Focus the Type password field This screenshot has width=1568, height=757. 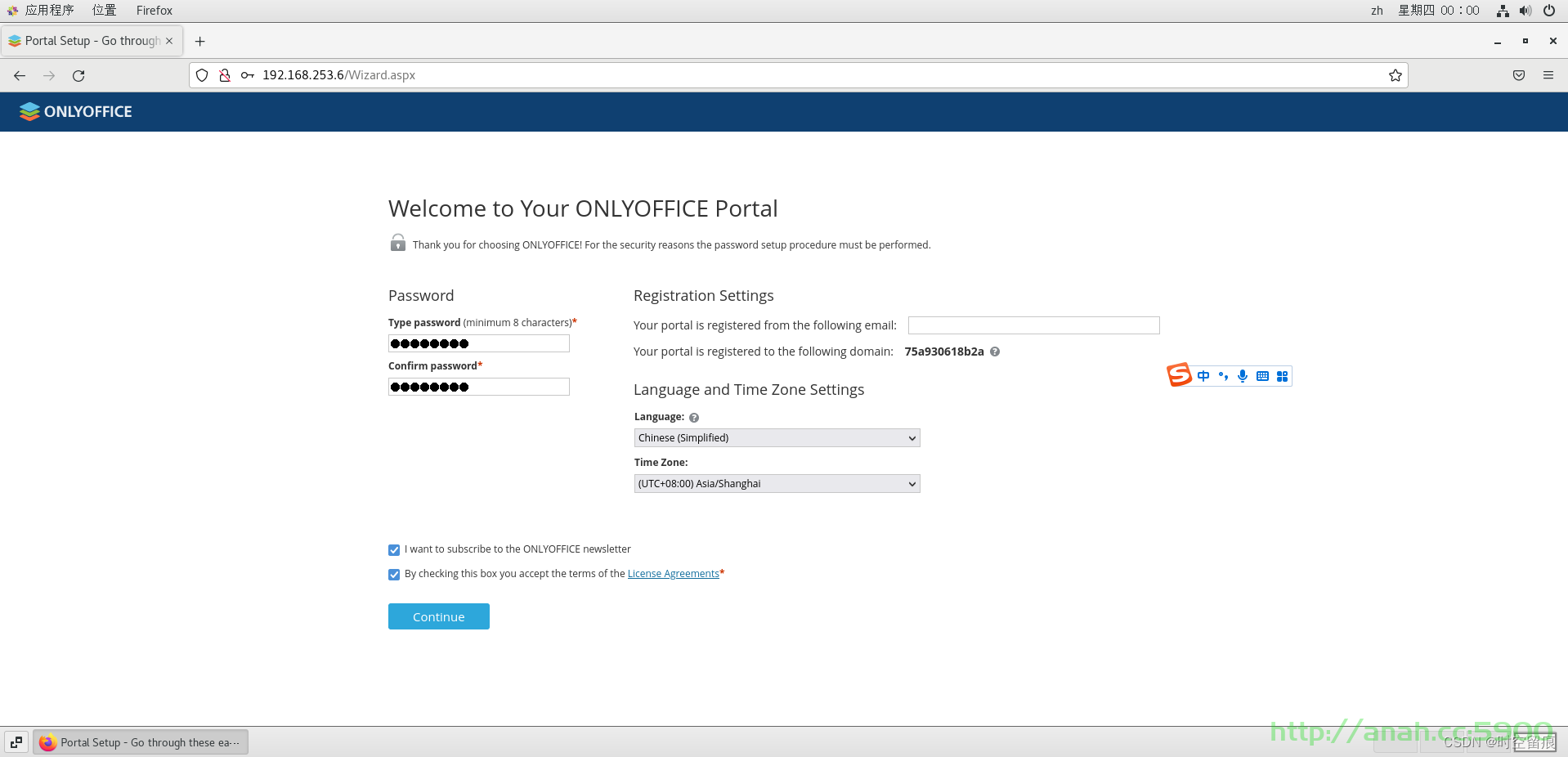pos(479,343)
